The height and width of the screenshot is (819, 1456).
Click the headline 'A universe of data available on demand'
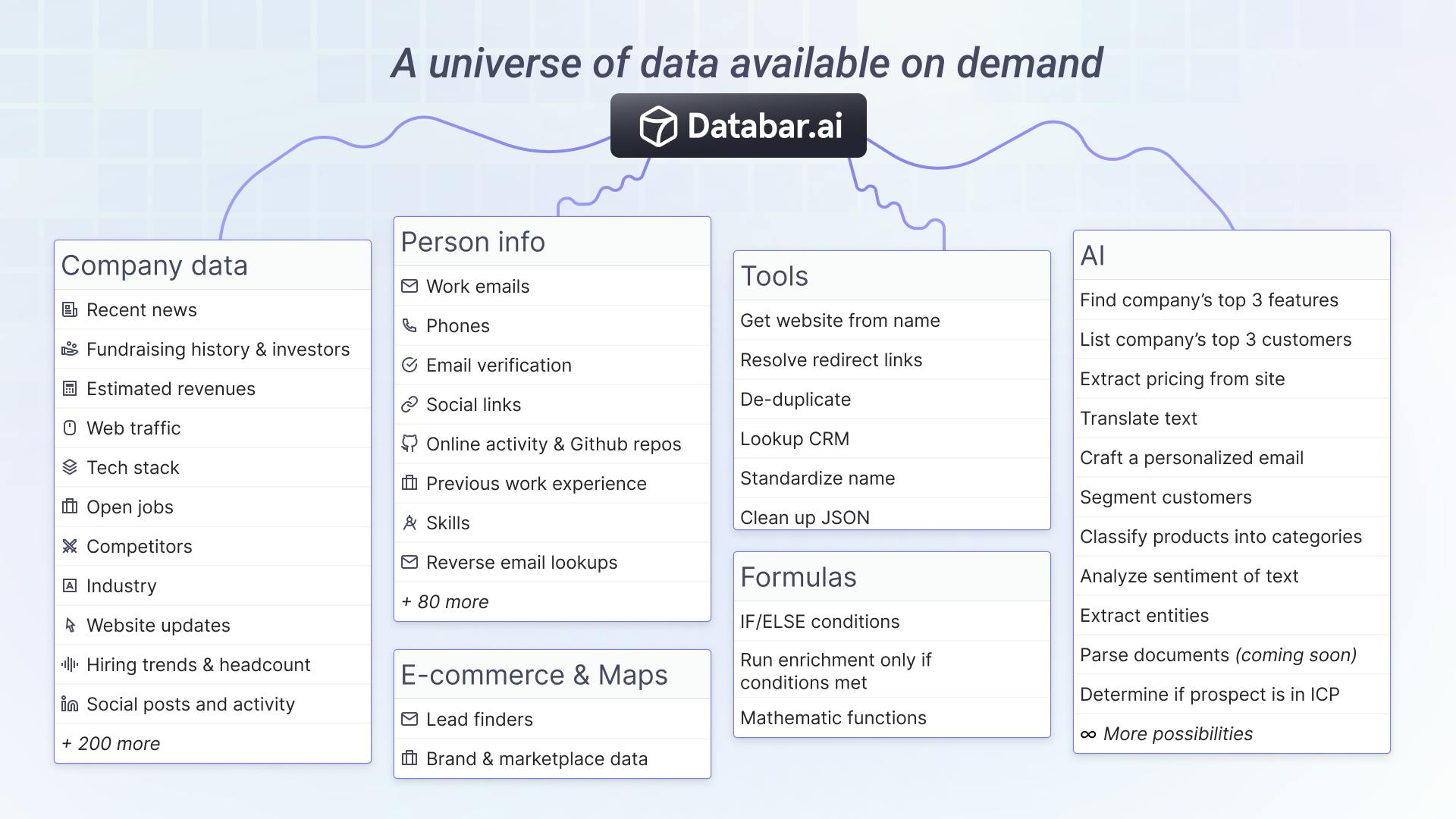[747, 63]
